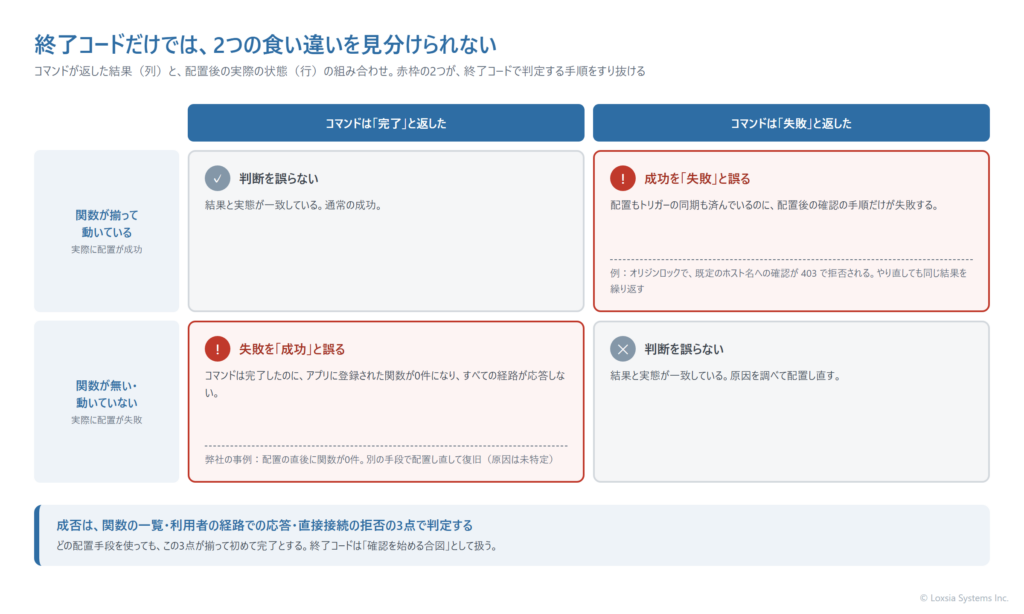Click the text beginning 配置もトリガーの同期も済んでいるのに
1024x614 pixels.
pyautogui.click(x=774, y=205)
